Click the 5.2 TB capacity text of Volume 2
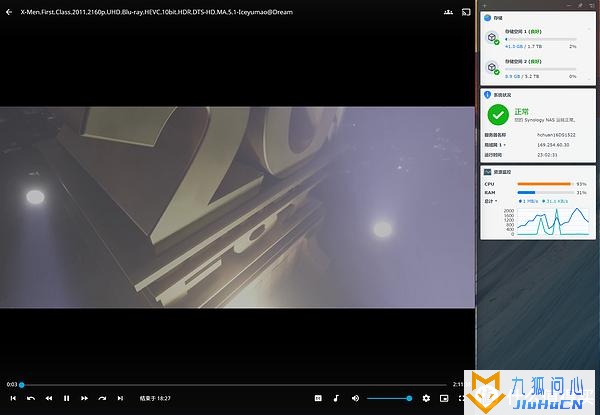Viewport: 600px width, 415px height. [x=532, y=76]
